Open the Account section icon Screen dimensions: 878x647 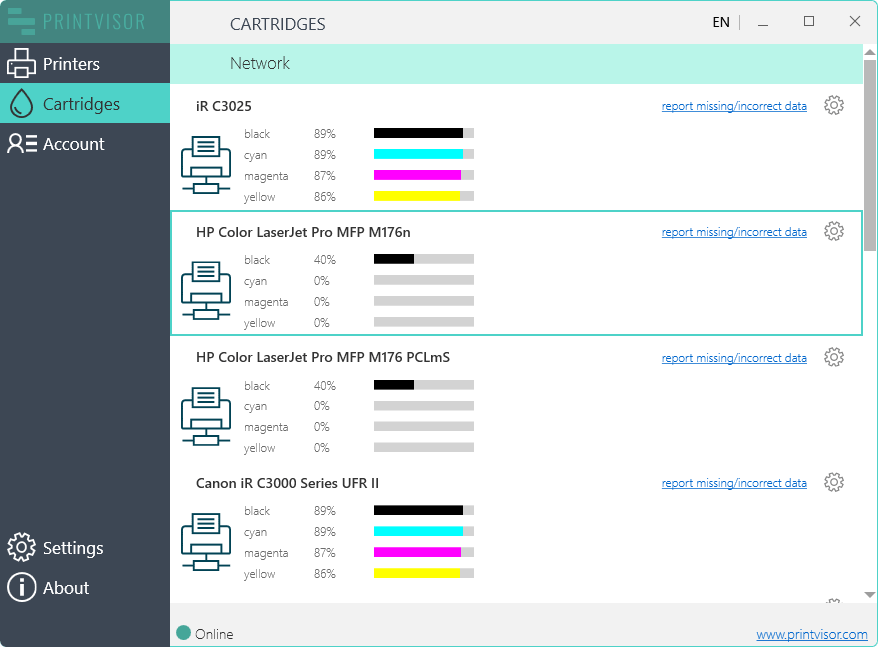[21, 143]
